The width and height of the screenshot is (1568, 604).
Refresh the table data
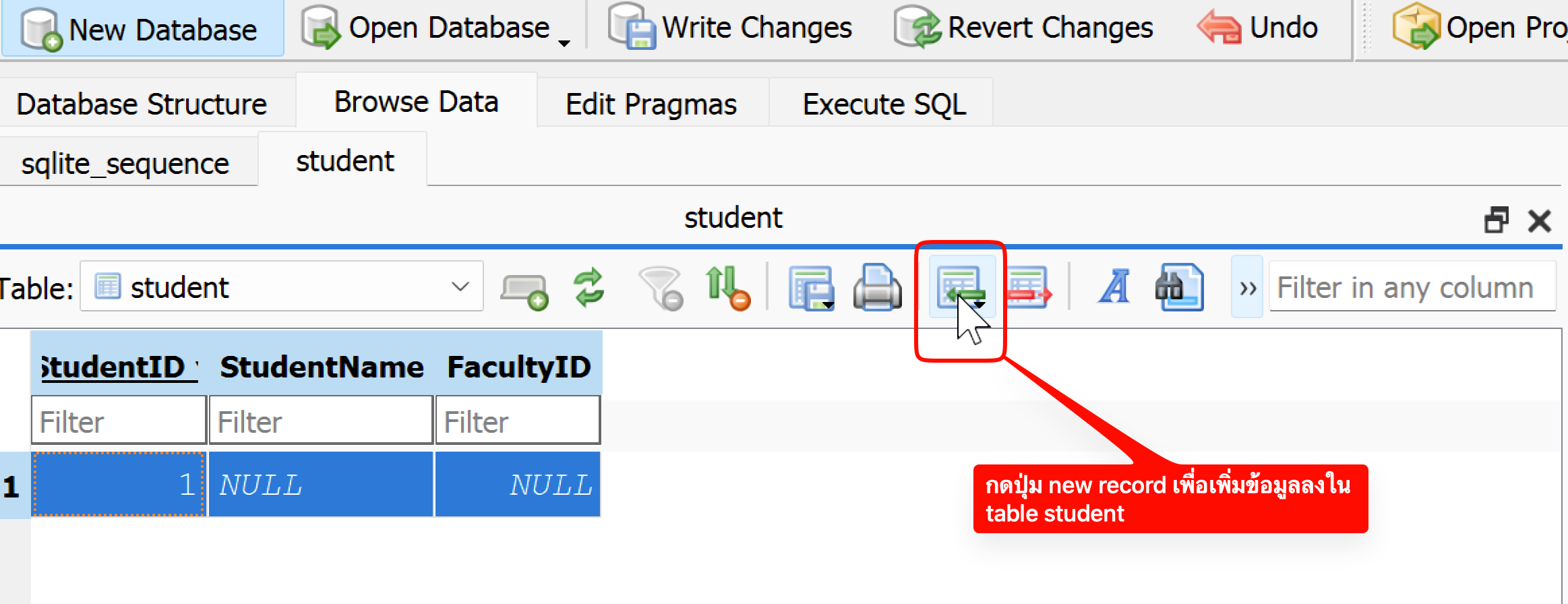coord(589,288)
